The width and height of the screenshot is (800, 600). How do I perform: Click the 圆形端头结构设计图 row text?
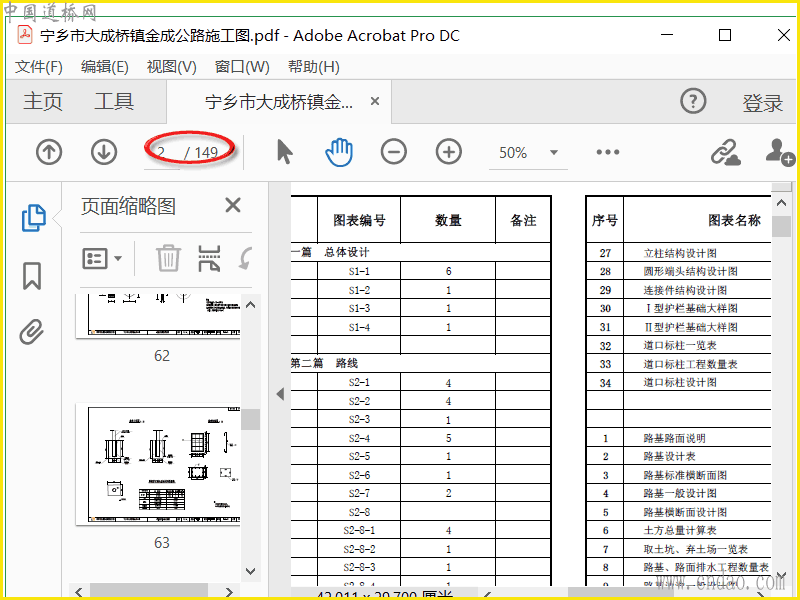pos(690,271)
